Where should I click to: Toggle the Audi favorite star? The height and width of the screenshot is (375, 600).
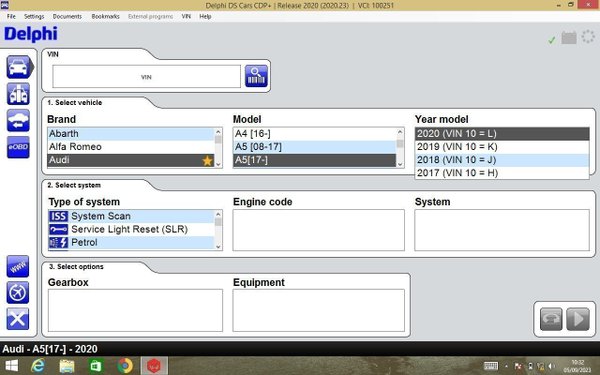tap(207, 161)
